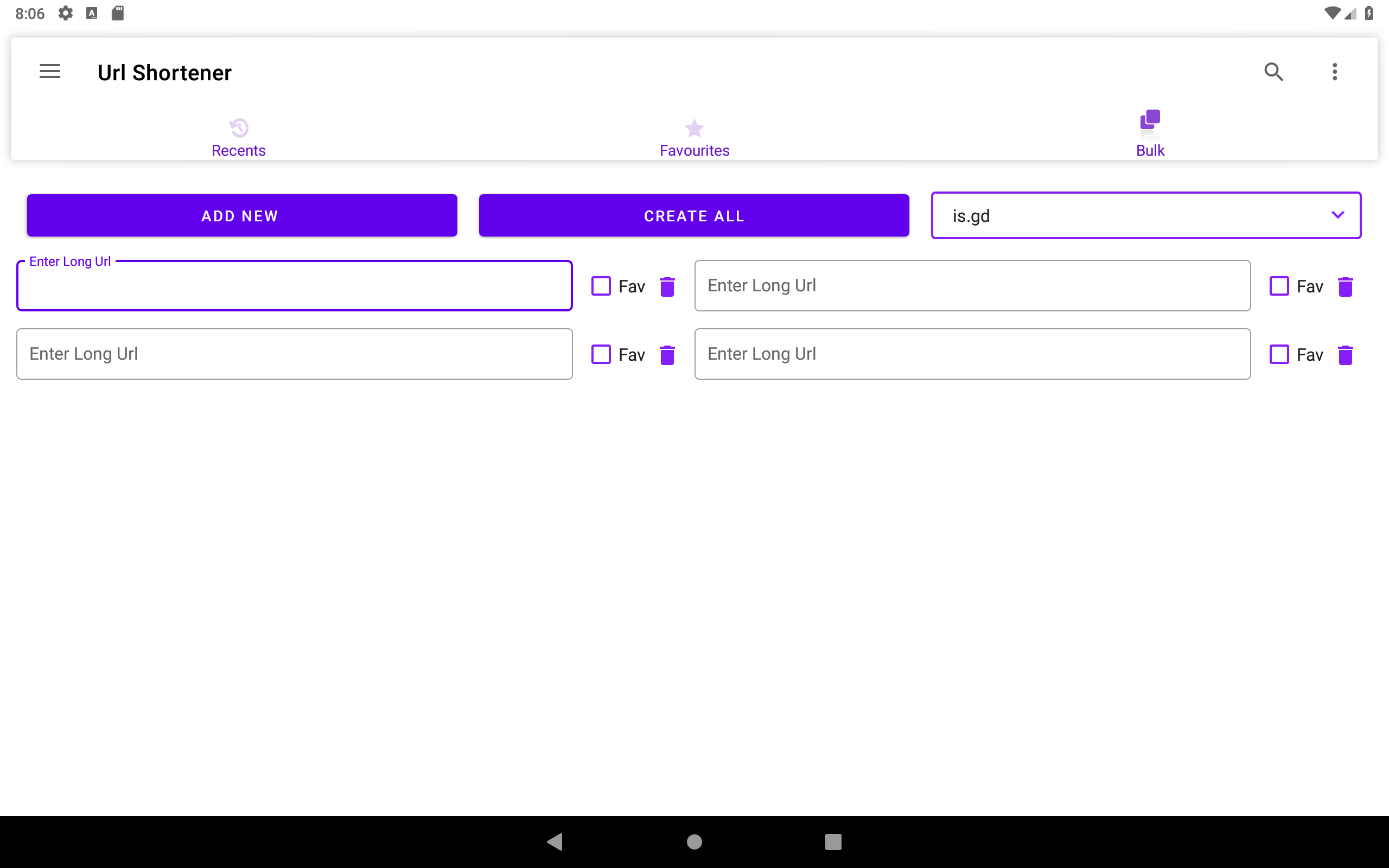Focus the active top-left Enter Long Url field
This screenshot has height=868, width=1389.
(x=295, y=286)
